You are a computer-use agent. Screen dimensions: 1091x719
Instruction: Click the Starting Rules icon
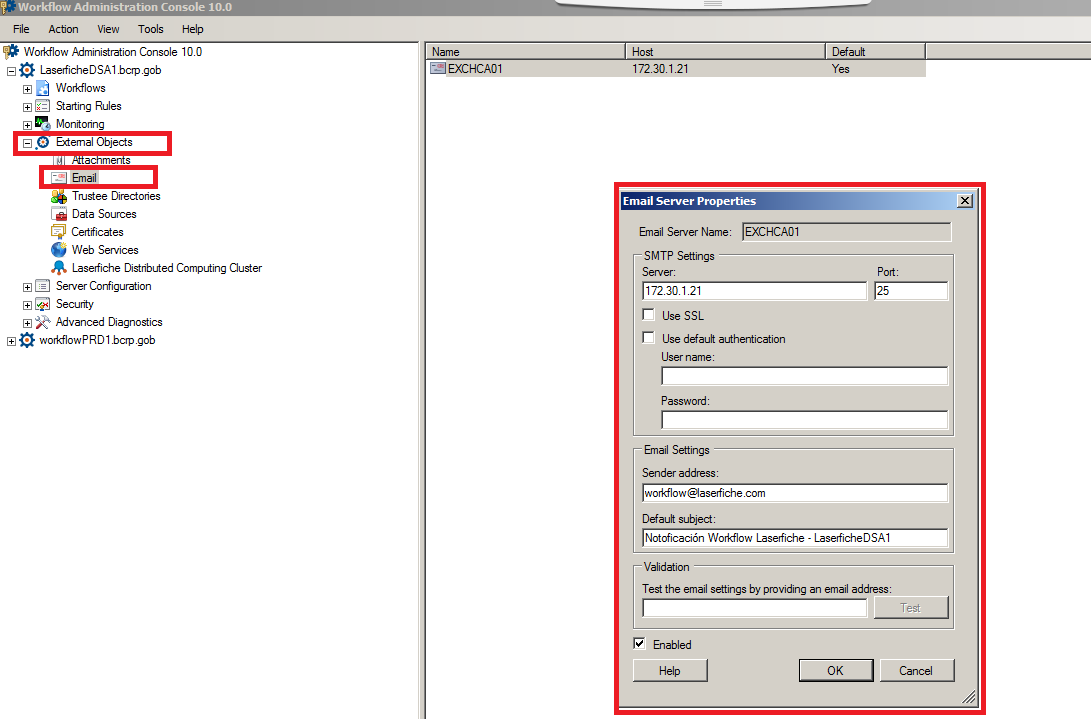pos(43,106)
